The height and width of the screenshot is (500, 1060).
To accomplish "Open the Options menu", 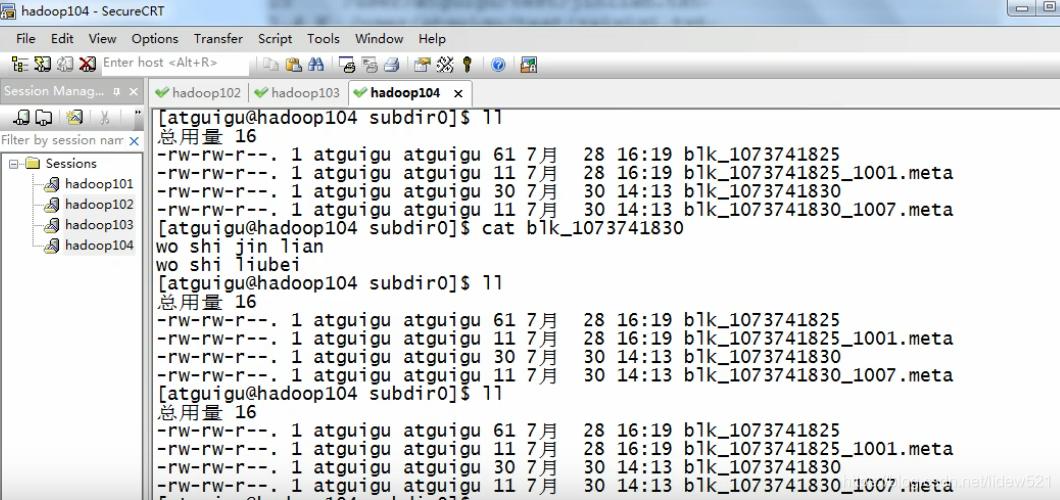I will (x=155, y=39).
